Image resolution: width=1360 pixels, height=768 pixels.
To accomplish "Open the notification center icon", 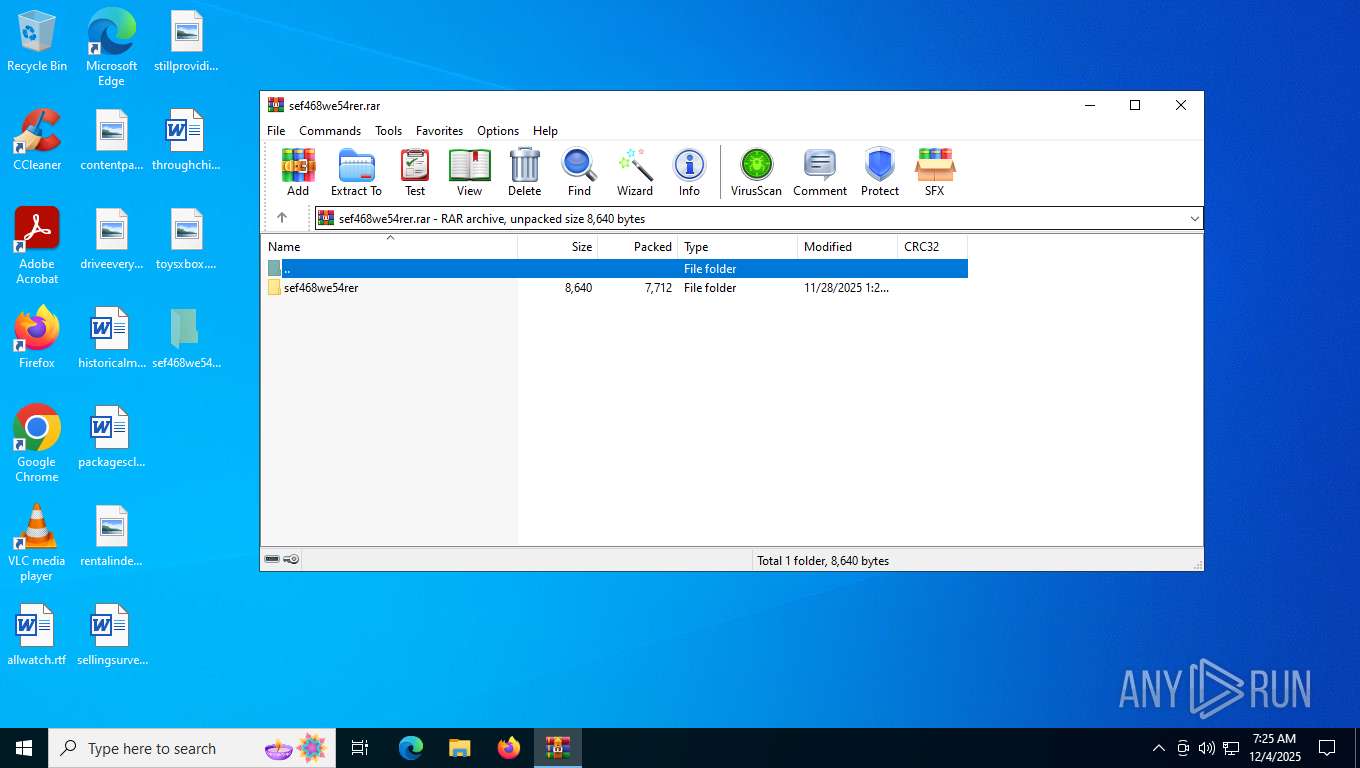I will click(x=1327, y=748).
